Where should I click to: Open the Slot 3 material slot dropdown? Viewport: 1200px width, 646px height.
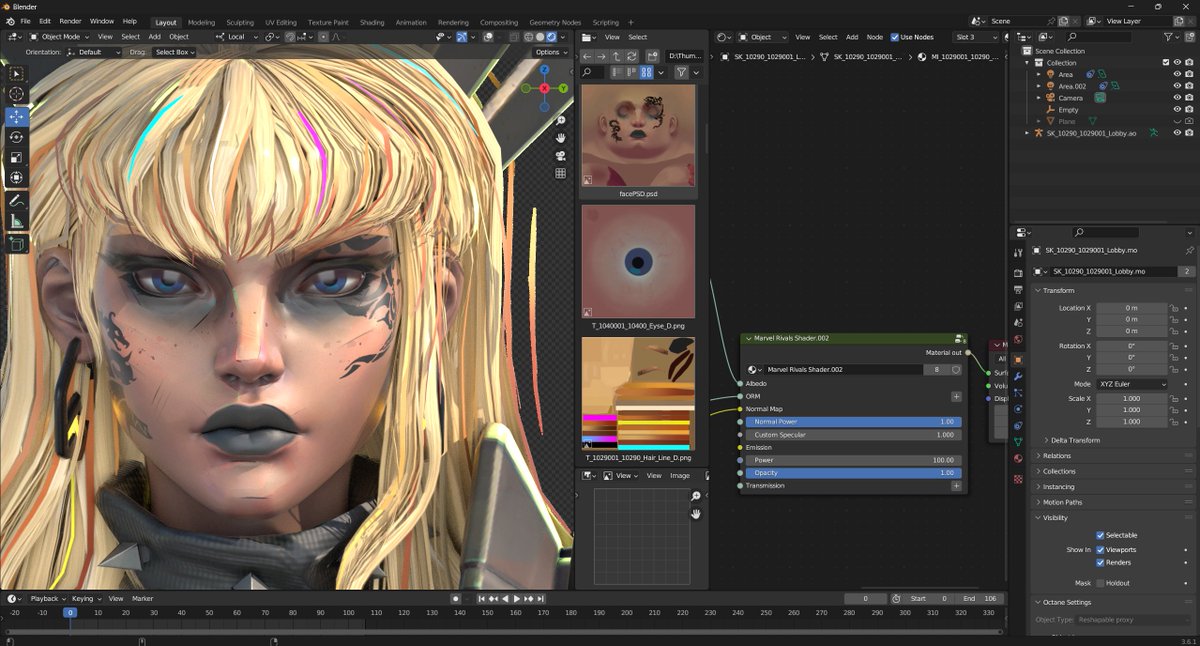(978, 37)
